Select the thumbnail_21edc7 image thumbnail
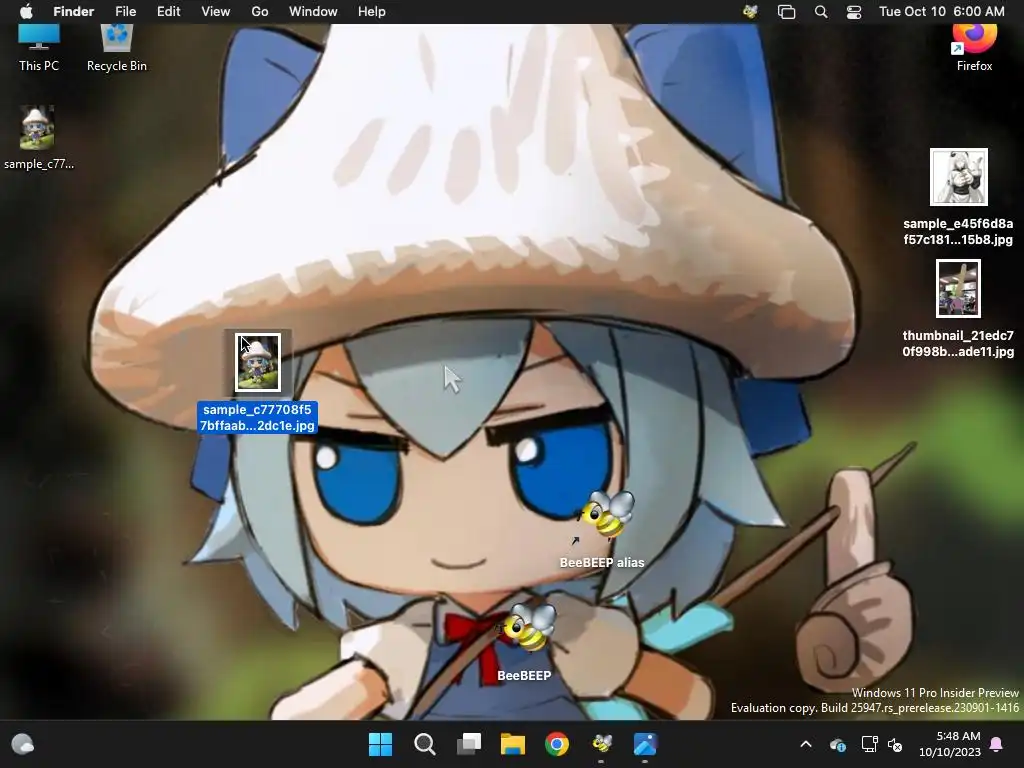The height and width of the screenshot is (768, 1024). [x=958, y=289]
